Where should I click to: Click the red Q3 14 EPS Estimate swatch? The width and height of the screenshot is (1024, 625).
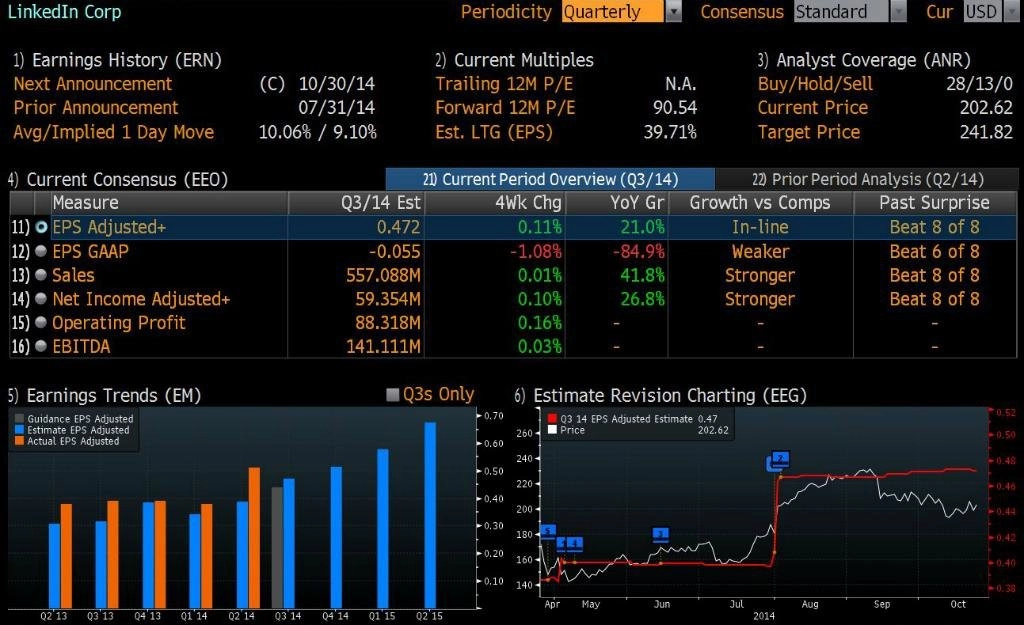[552, 419]
